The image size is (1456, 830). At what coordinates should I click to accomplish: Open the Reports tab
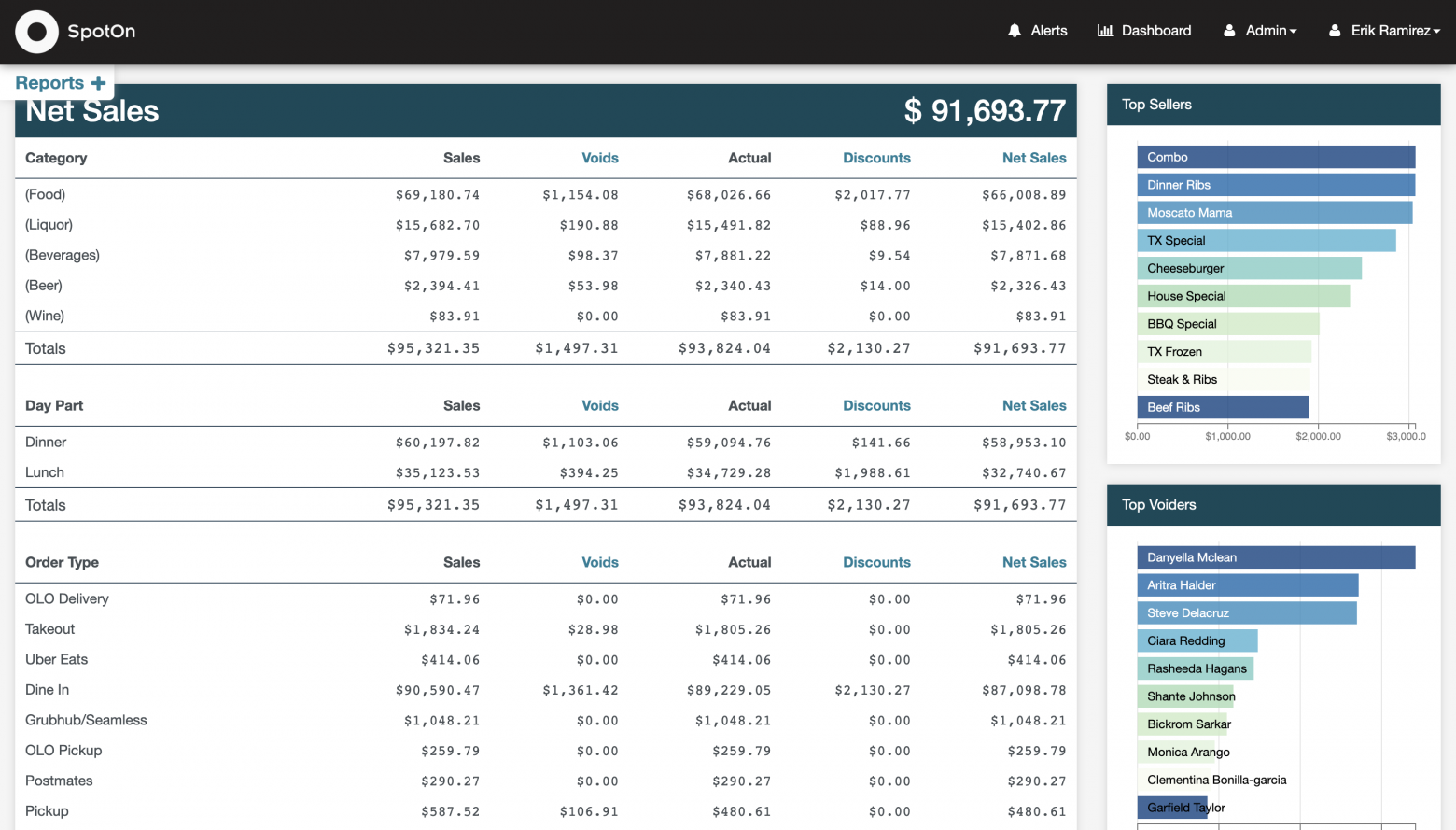click(x=50, y=83)
